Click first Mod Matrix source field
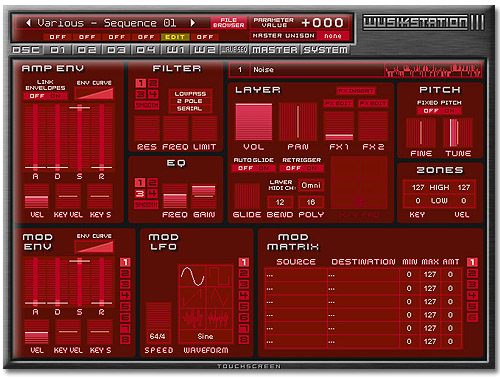Screen dimensions: 500x378 pos(296,275)
